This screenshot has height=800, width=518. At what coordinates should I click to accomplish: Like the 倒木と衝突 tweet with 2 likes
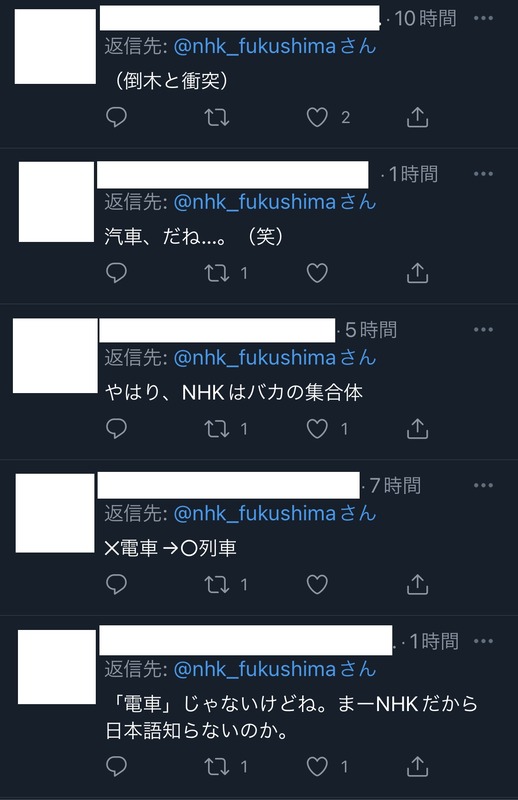tap(317, 117)
